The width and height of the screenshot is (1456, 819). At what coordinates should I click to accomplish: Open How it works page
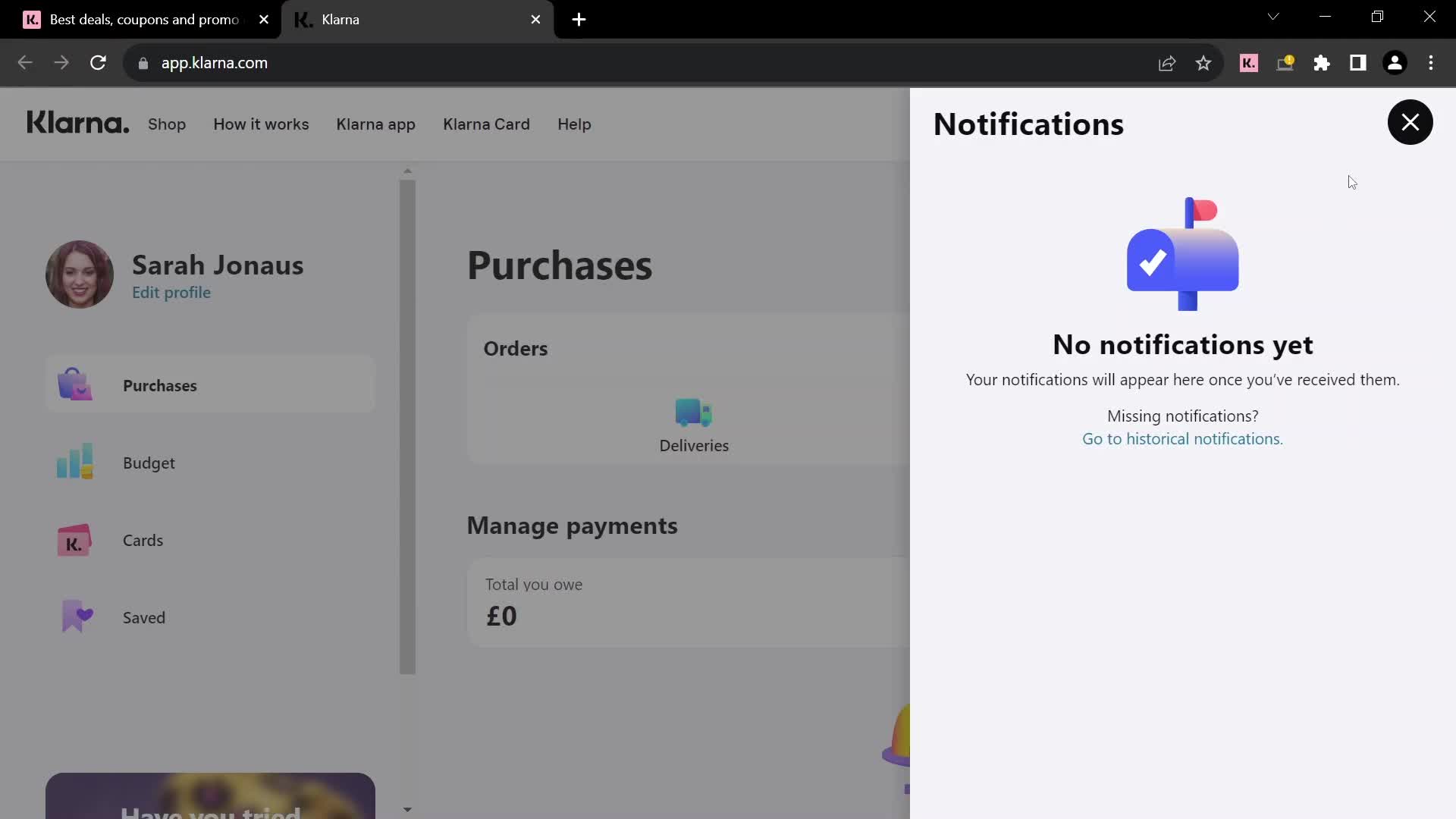point(261,124)
